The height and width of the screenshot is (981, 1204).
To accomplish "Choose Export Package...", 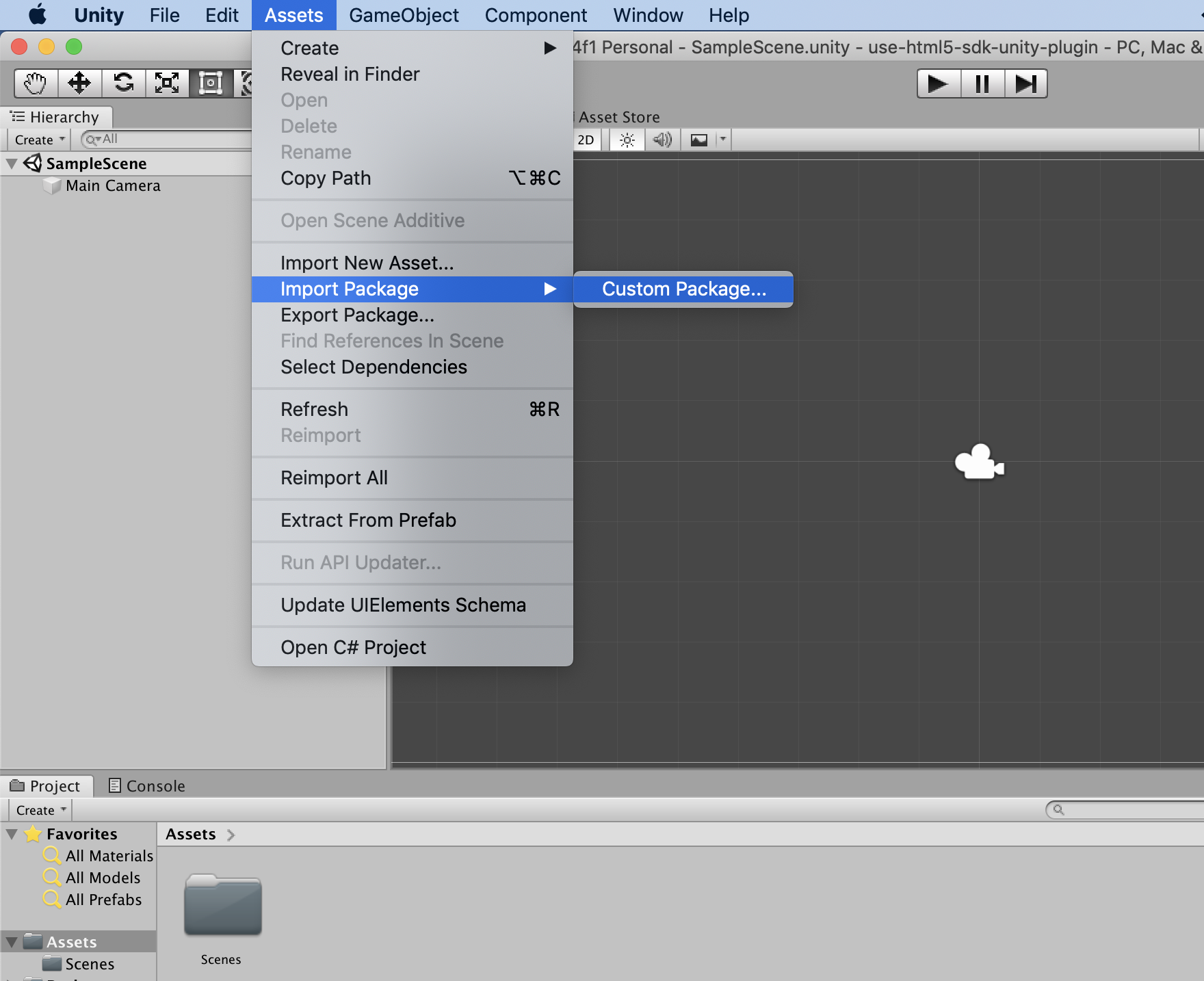I will click(413, 315).
